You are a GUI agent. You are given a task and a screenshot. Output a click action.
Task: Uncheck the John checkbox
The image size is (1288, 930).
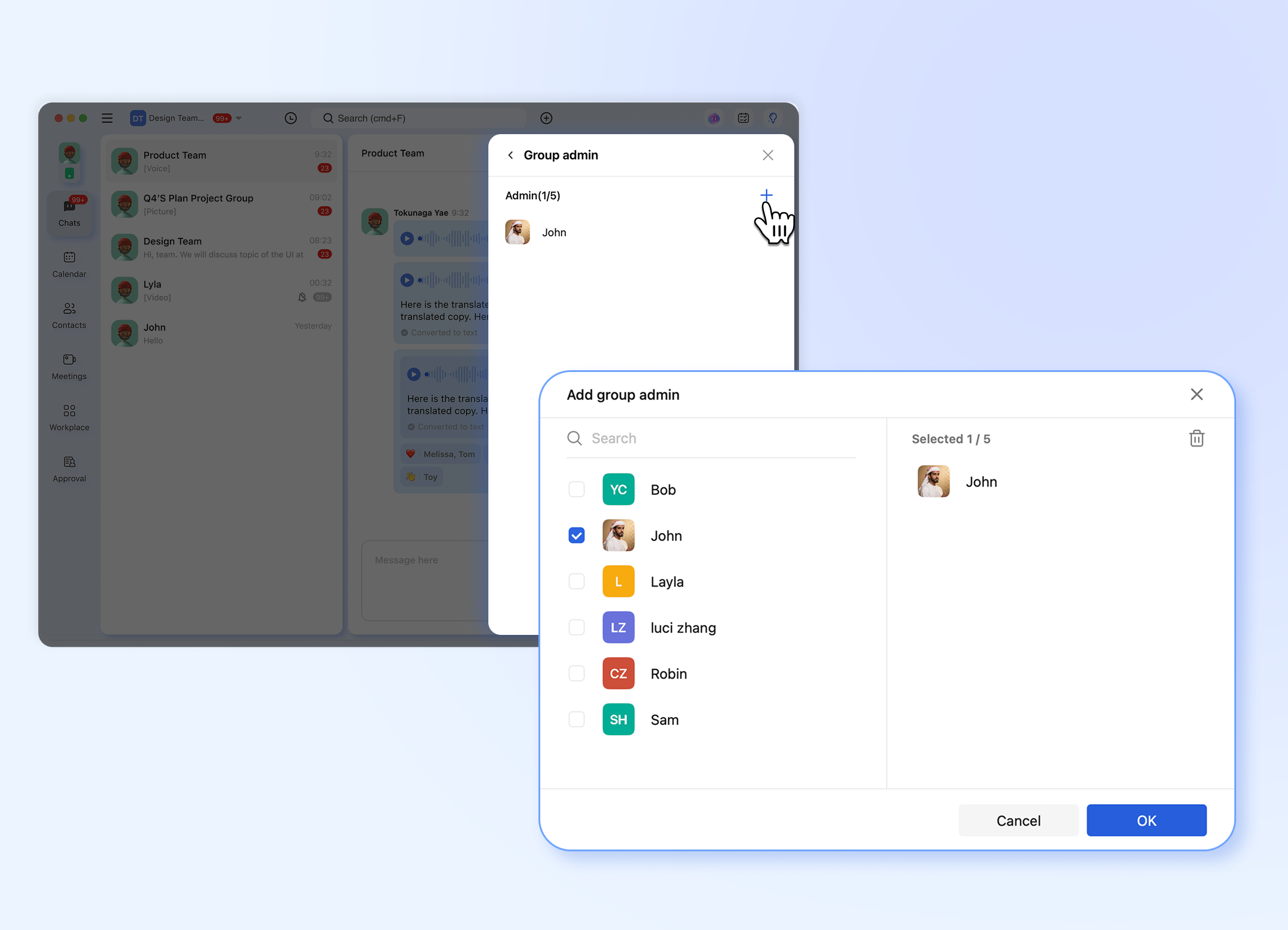(x=576, y=535)
